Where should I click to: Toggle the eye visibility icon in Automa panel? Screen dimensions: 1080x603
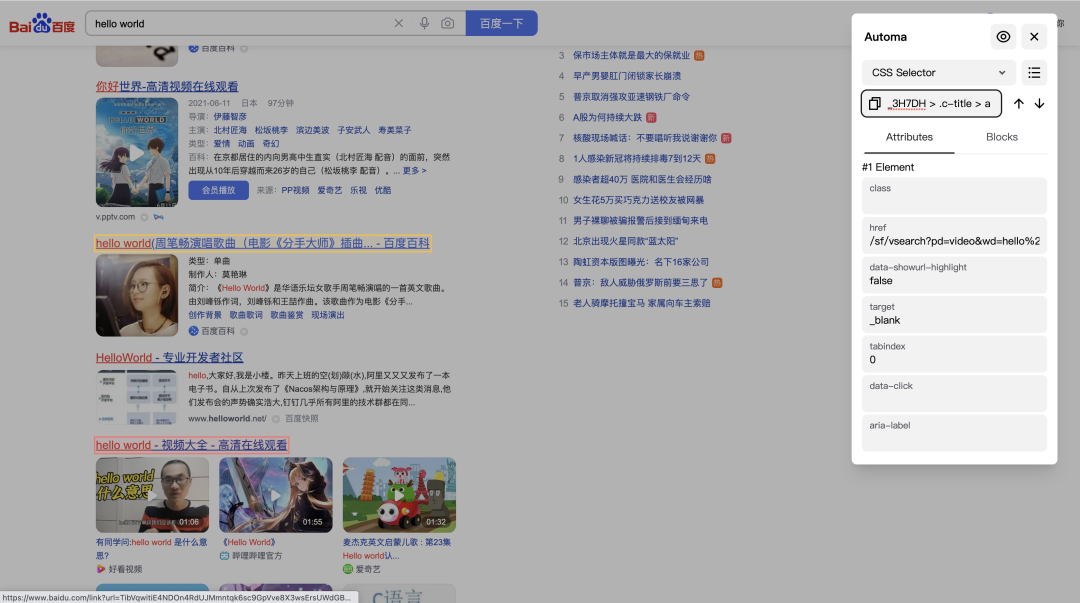[1003, 37]
